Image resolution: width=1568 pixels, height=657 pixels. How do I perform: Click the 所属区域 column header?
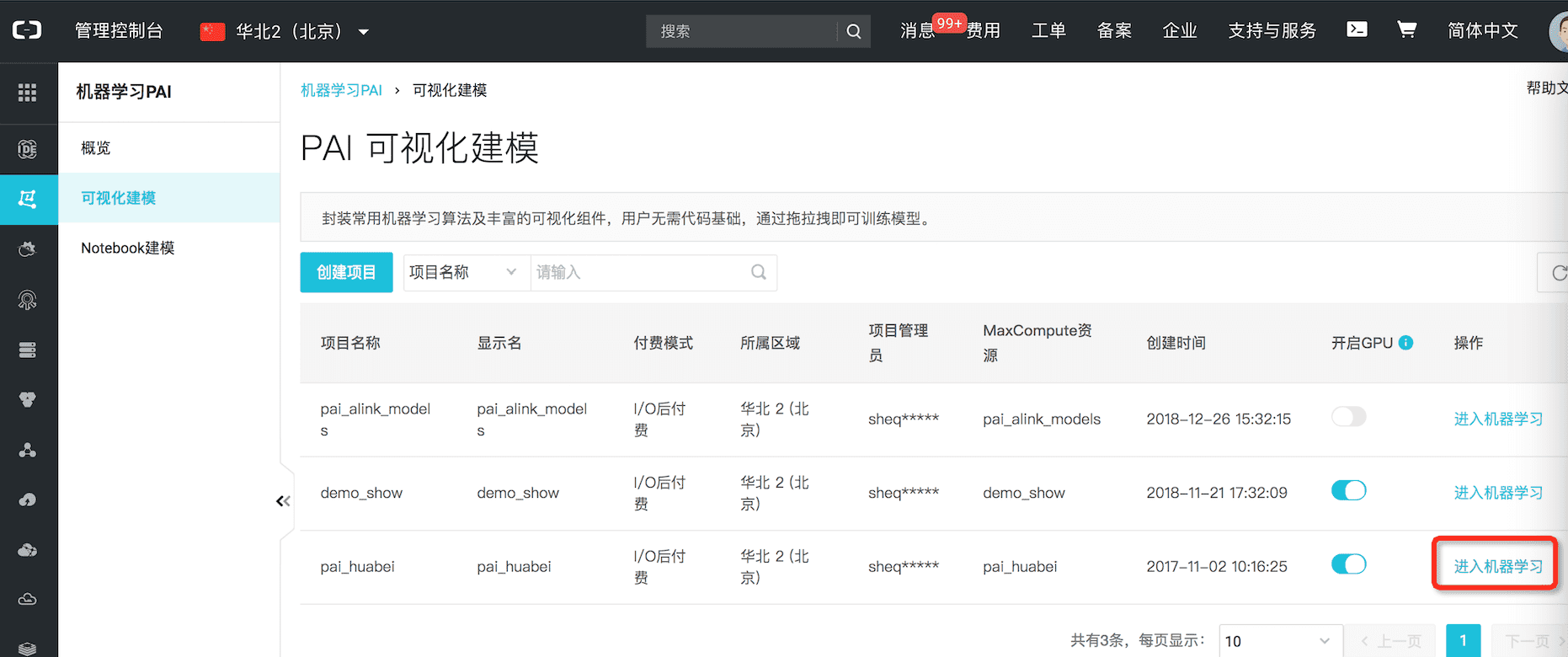pos(770,343)
